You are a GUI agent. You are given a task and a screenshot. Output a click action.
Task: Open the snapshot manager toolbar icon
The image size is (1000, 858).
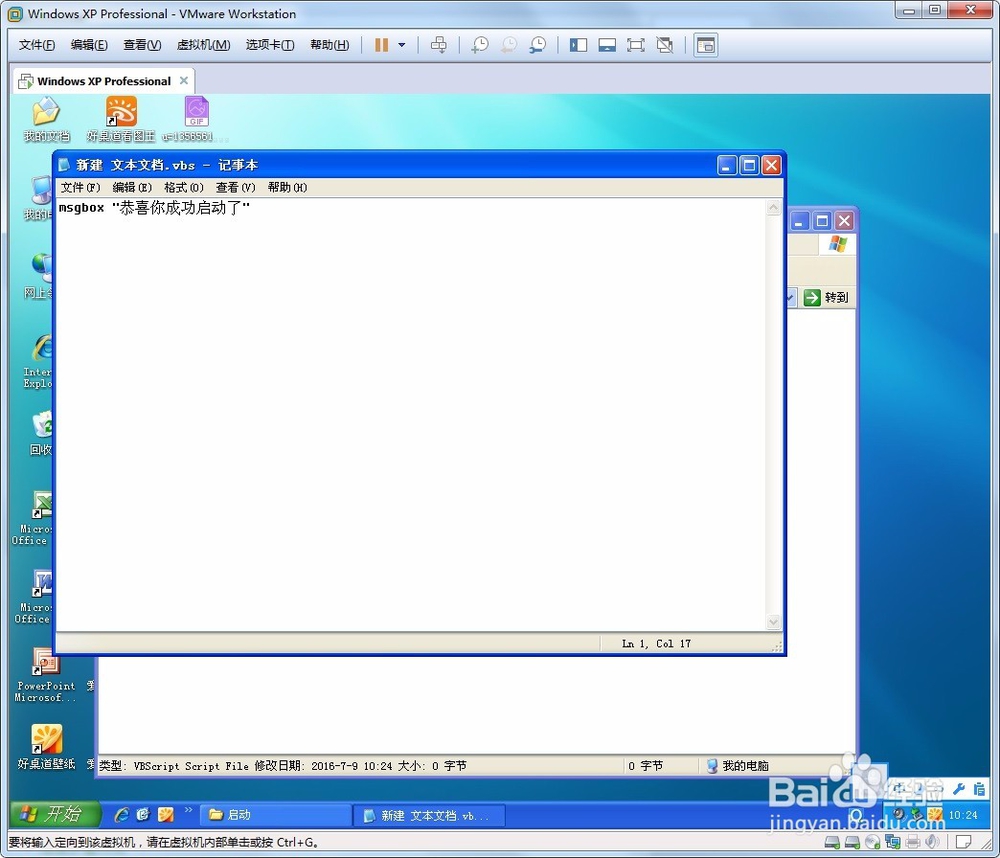point(538,45)
